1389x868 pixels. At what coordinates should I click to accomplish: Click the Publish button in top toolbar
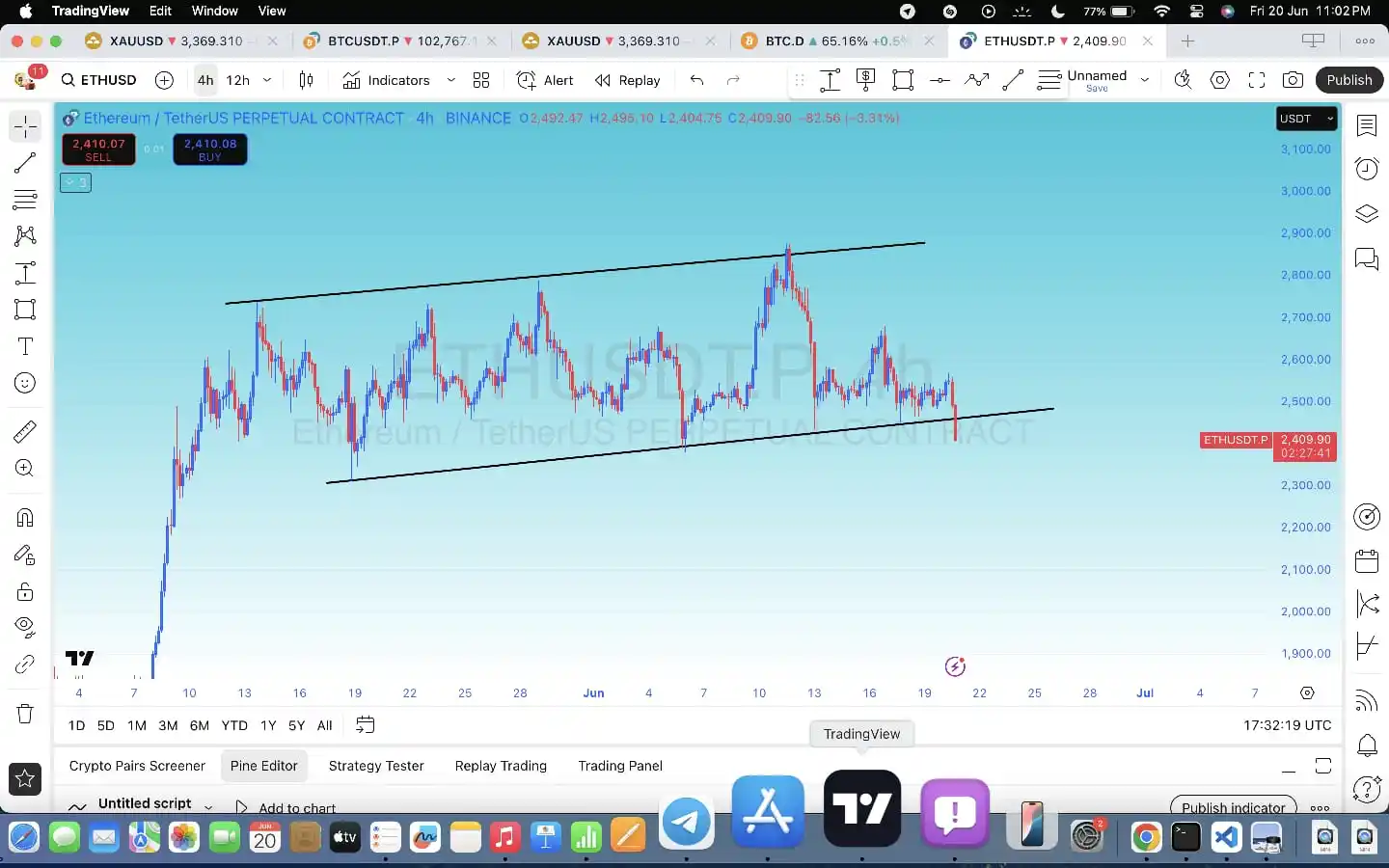click(x=1348, y=80)
